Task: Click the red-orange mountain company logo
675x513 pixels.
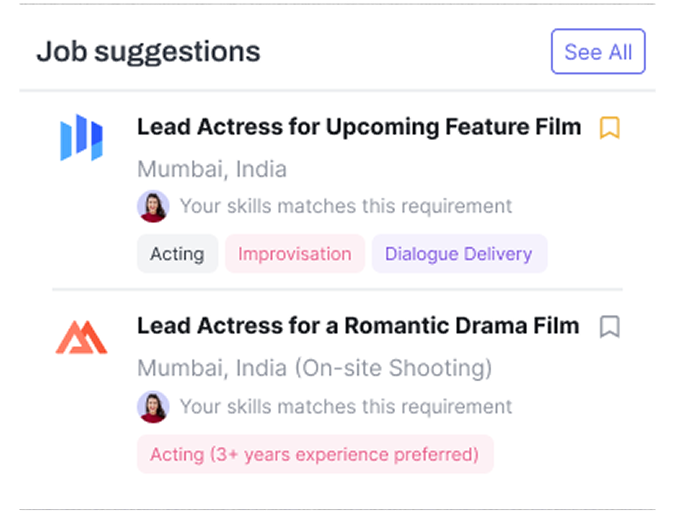Action: (81, 337)
